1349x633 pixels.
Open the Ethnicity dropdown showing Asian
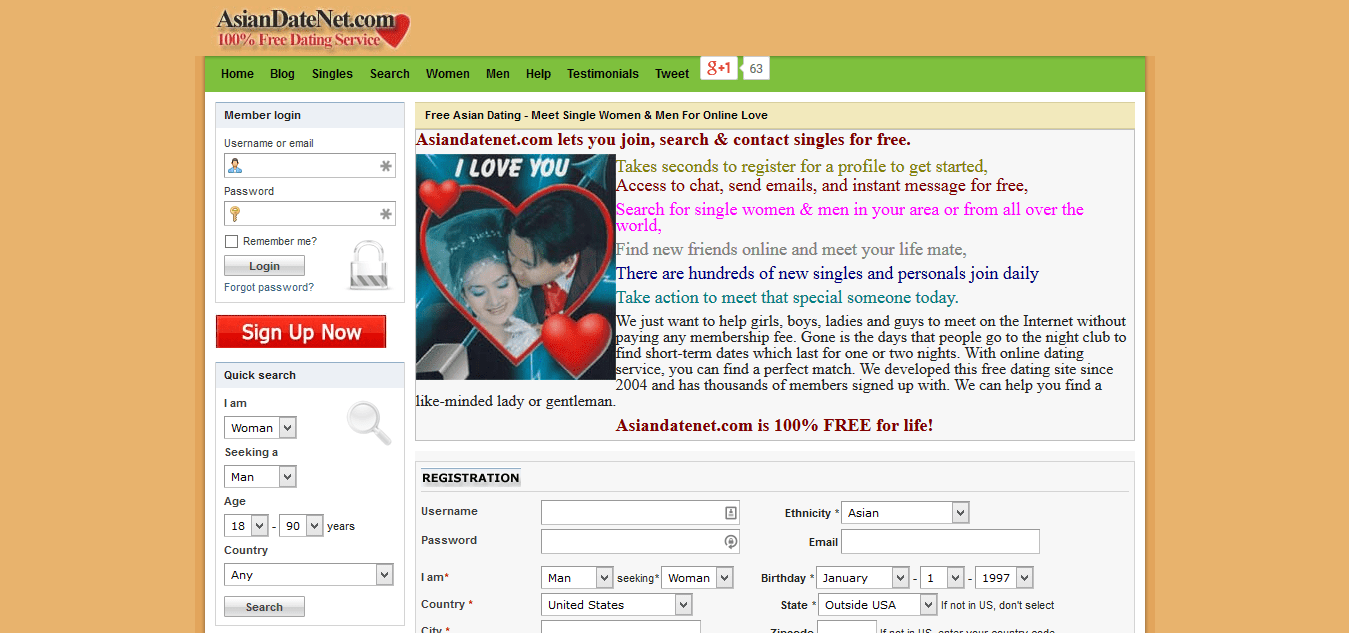coord(905,513)
